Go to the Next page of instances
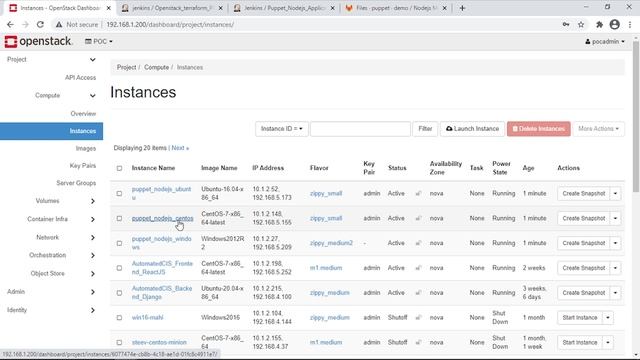The width and height of the screenshot is (640, 360). point(180,148)
